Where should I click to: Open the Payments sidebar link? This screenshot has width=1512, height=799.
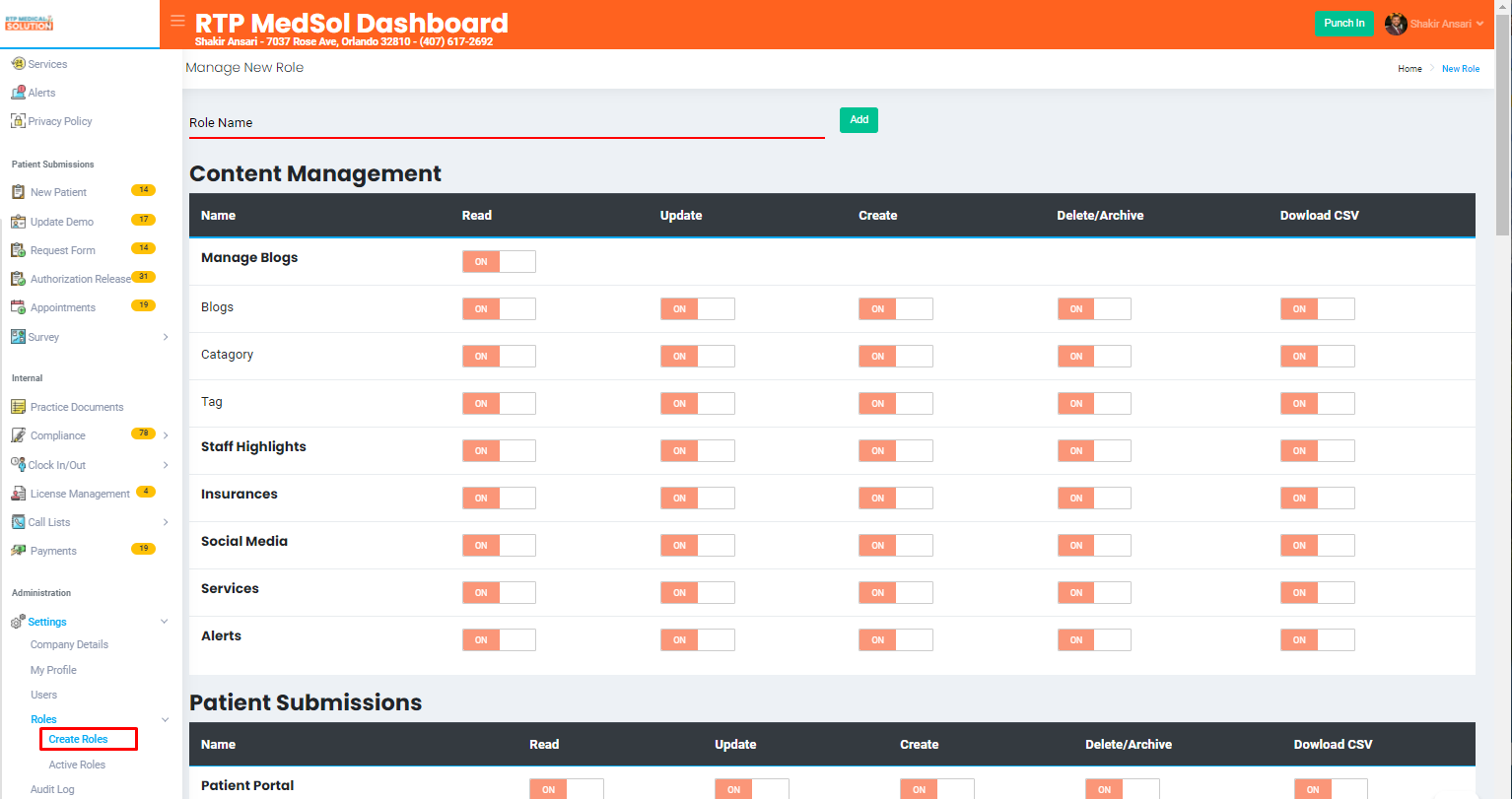point(53,551)
